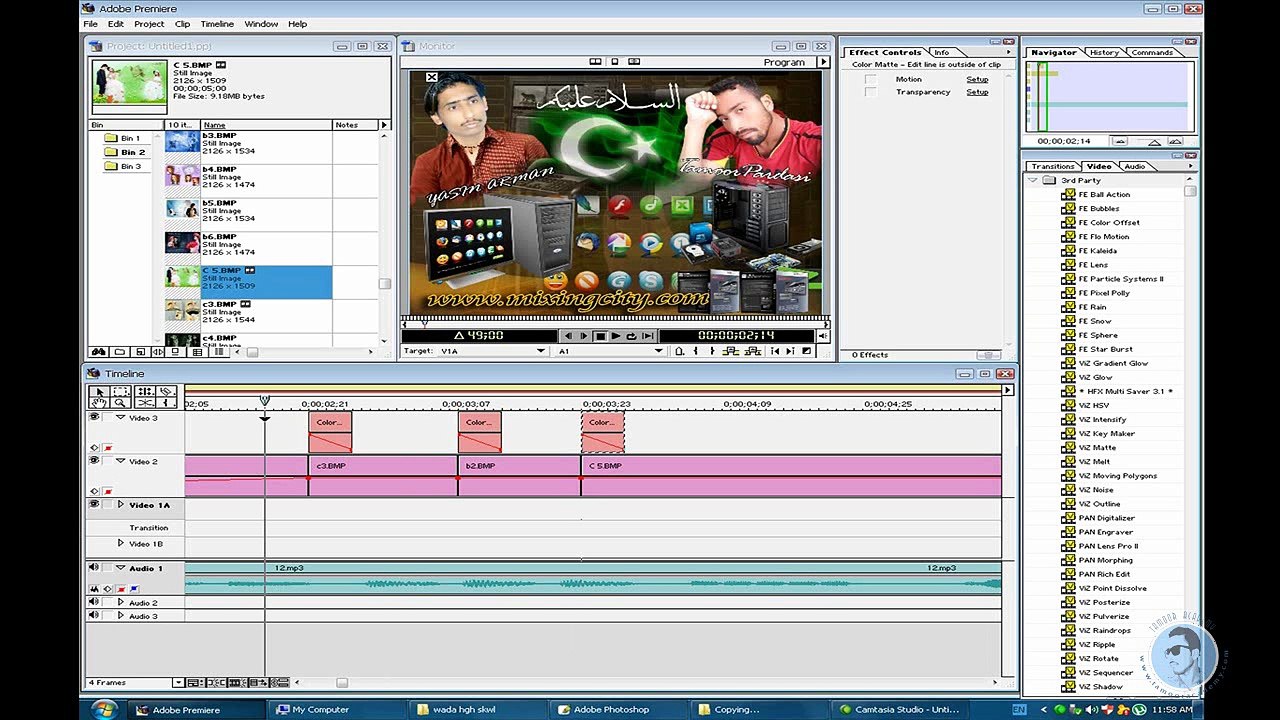This screenshot has width=1280, height=720.
Task: Click the Find binoculars icon in Project window
Action: click(99, 352)
